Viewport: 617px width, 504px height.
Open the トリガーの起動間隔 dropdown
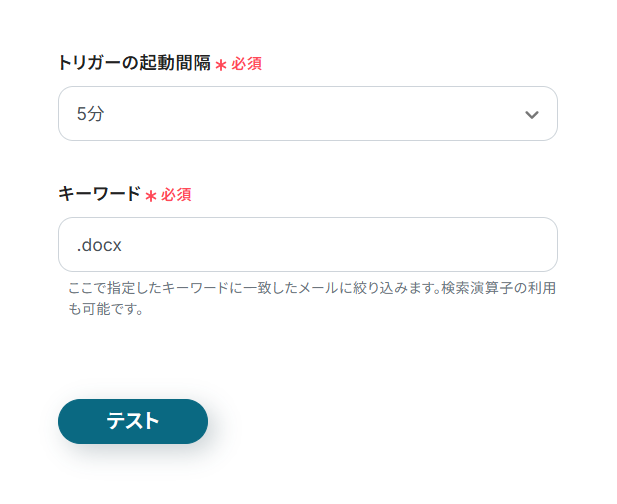coord(307,114)
